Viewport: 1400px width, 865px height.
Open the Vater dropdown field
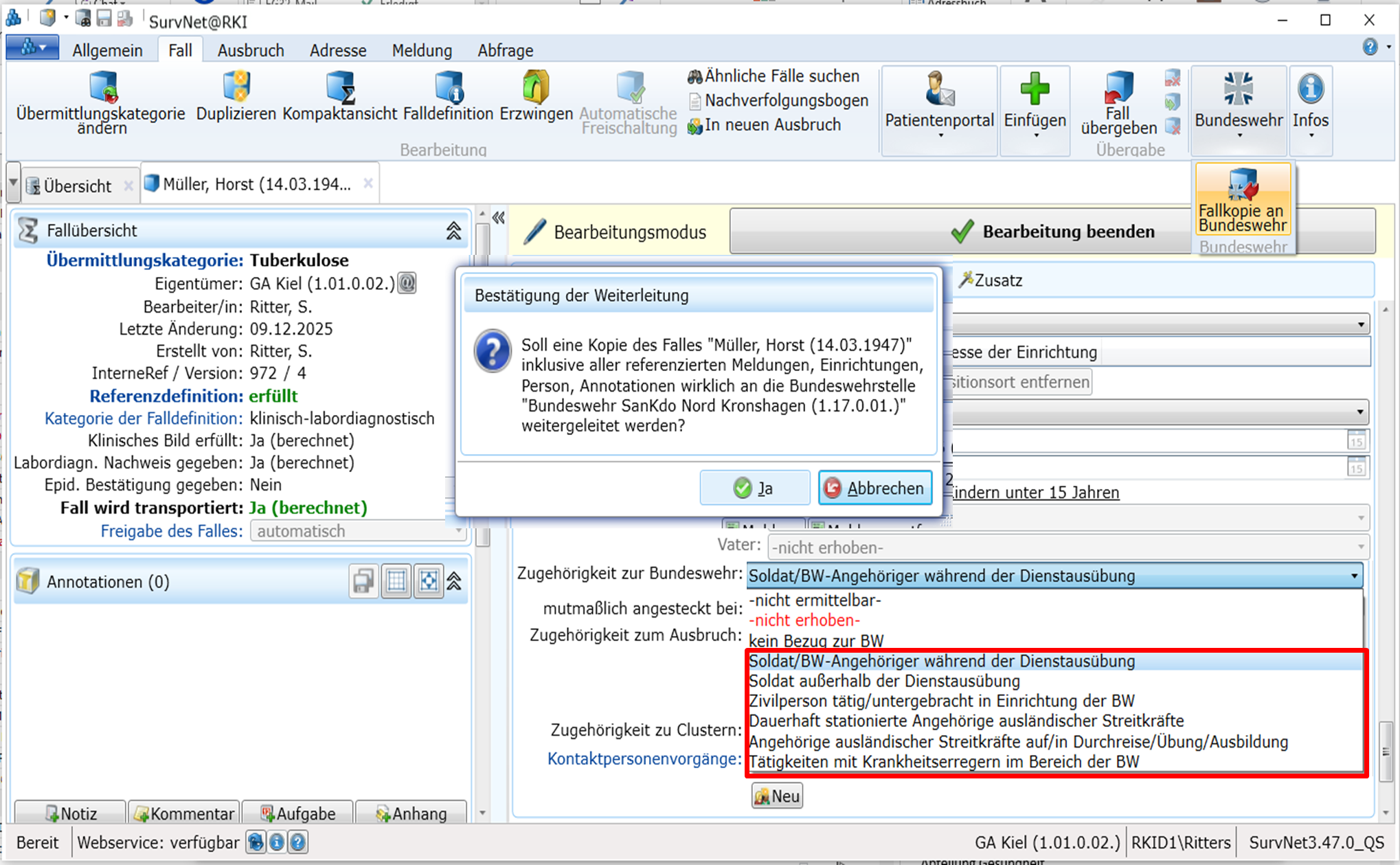coord(1068,548)
